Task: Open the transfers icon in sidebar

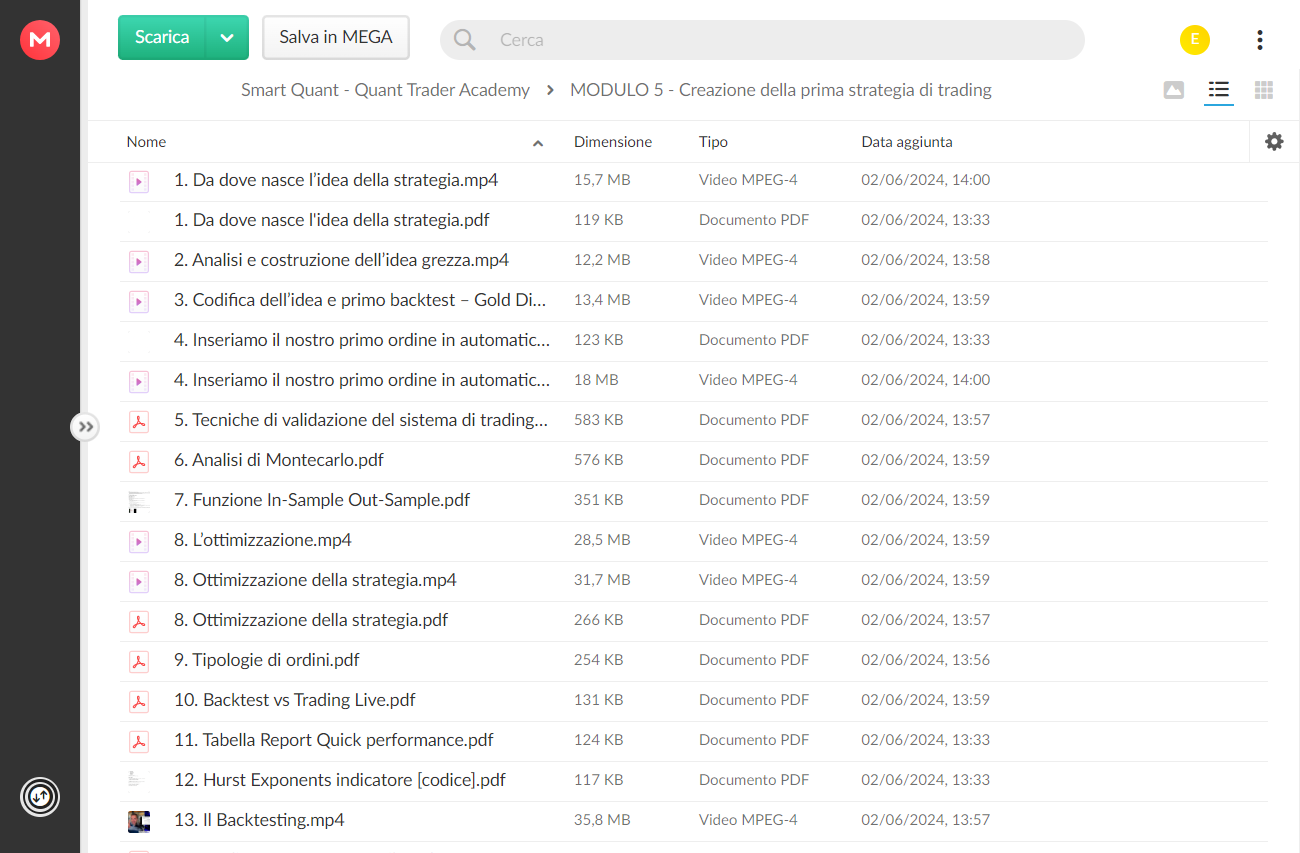Action: pos(40,797)
